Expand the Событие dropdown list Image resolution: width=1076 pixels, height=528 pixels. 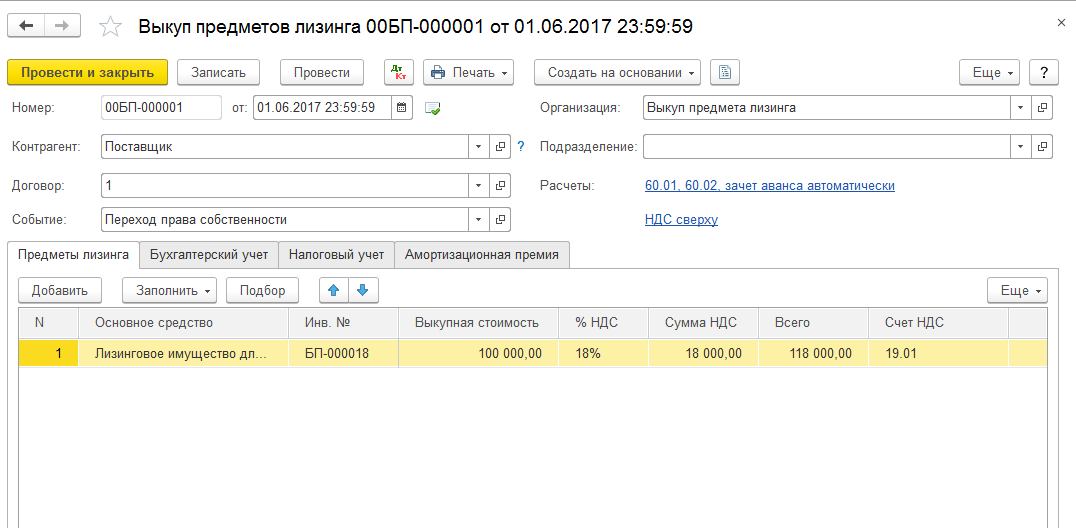coord(479,220)
